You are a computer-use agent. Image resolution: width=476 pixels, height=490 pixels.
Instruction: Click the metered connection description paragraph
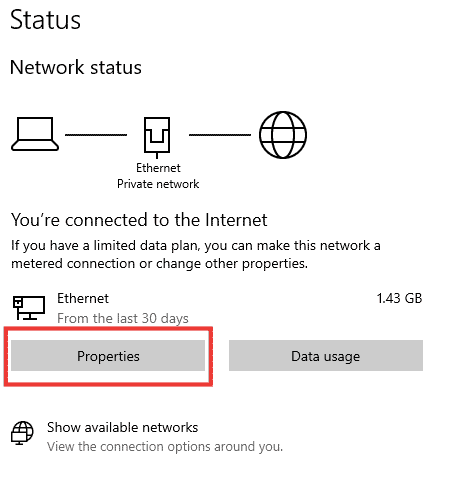coord(196,255)
